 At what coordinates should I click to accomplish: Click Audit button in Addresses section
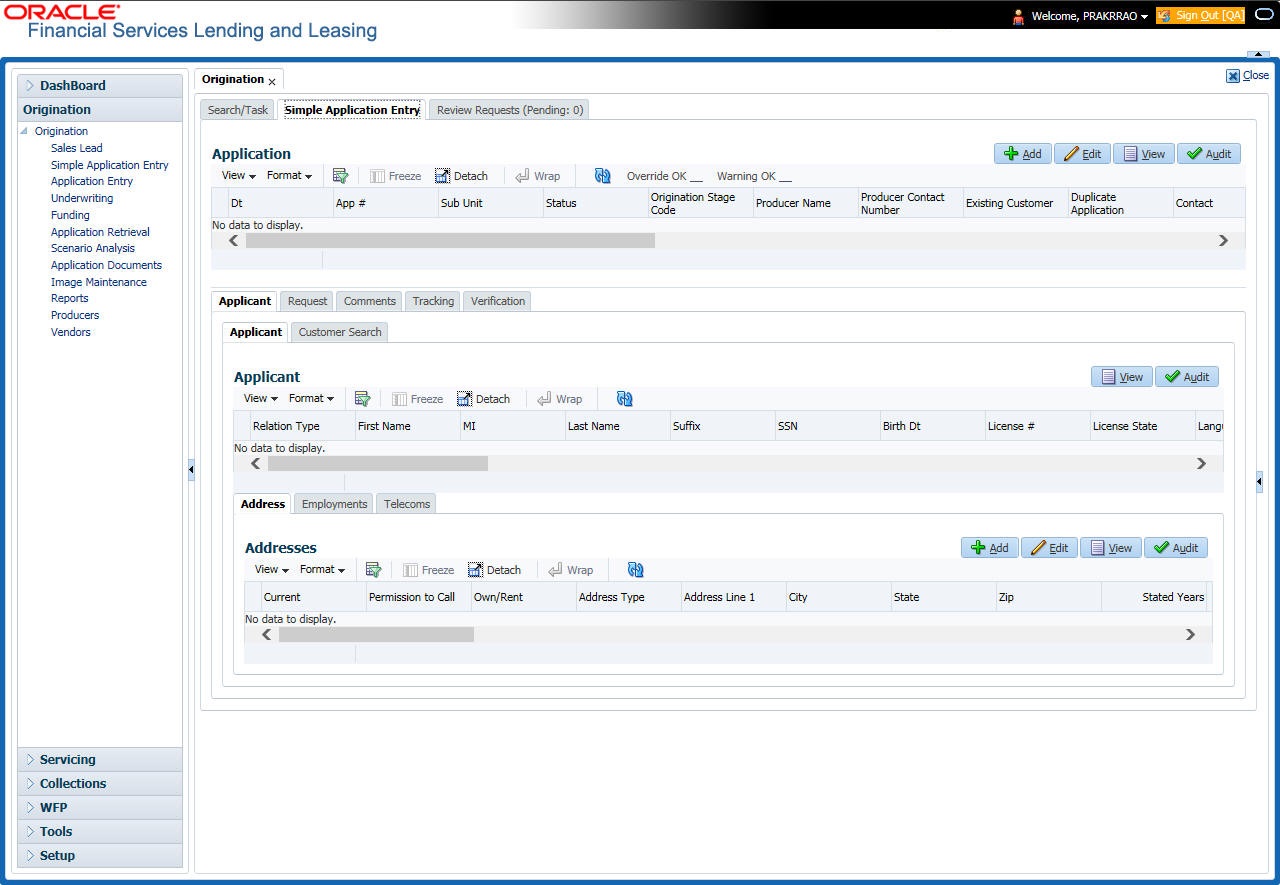1176,548
